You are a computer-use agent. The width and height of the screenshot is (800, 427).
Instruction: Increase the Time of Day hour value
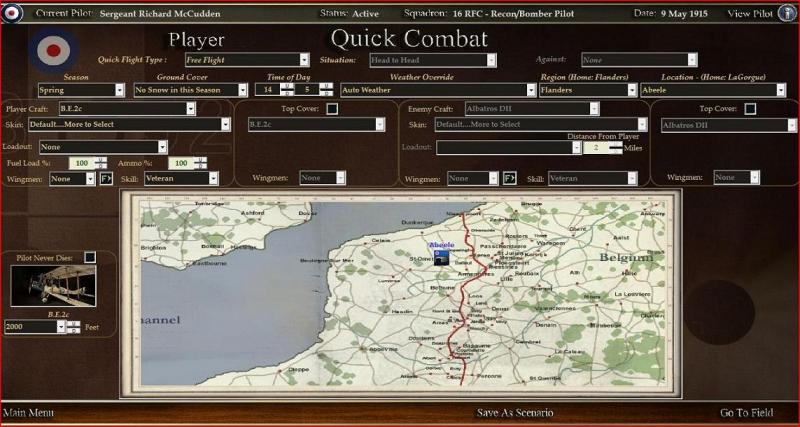(288, 86)
